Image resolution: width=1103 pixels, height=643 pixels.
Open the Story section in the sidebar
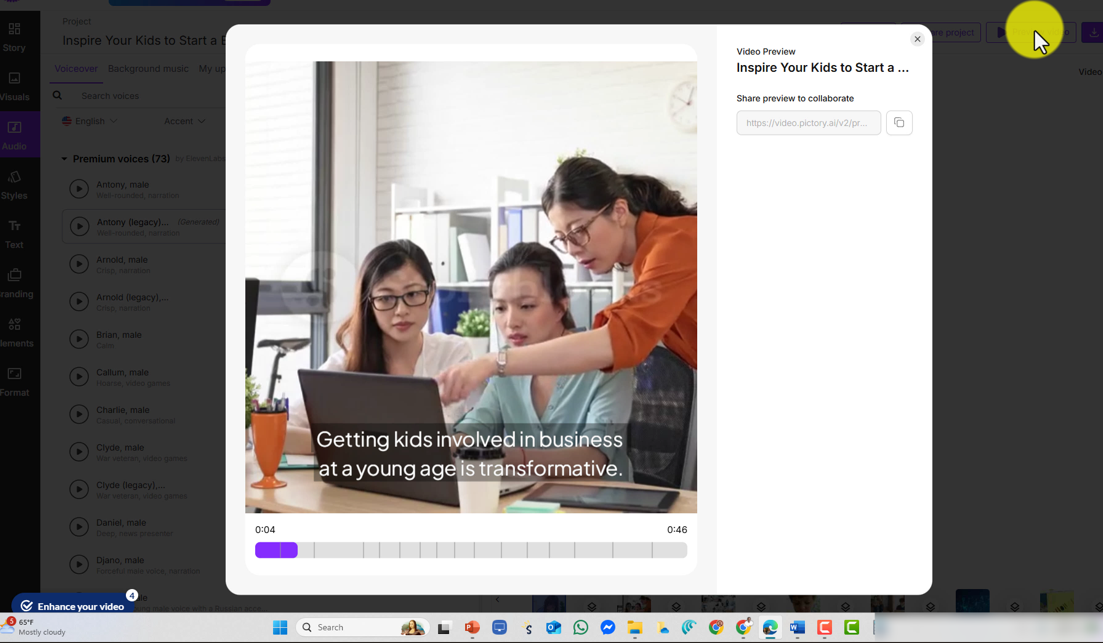click(14, 37)
